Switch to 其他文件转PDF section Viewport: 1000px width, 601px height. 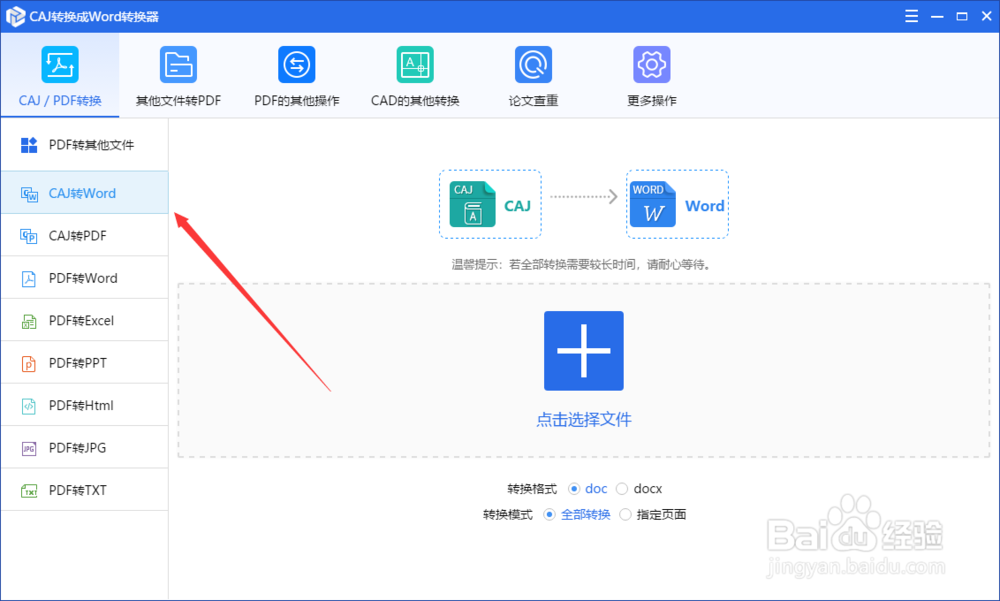pyautogui.click(x=178, y=75)
